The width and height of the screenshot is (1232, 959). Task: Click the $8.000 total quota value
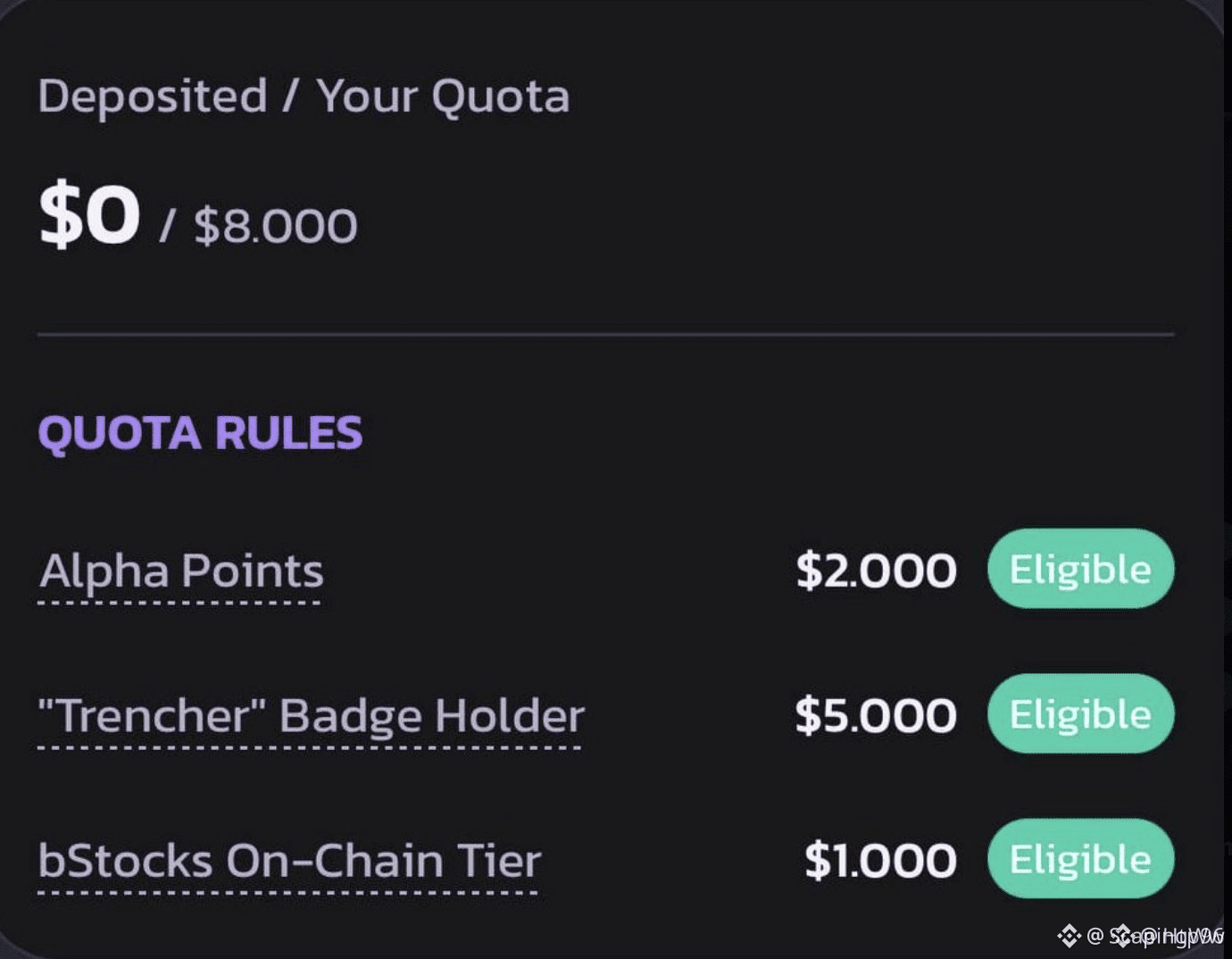point(275,226)
